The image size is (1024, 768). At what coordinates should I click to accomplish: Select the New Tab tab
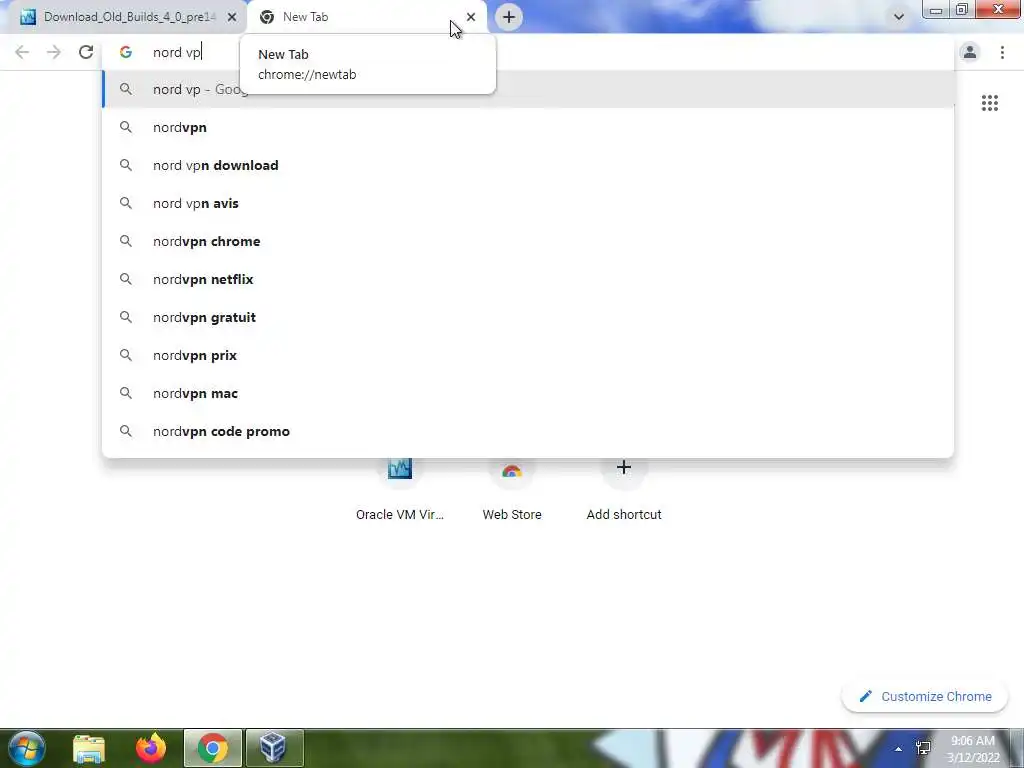pyautogui.click(x=366, y=17)
